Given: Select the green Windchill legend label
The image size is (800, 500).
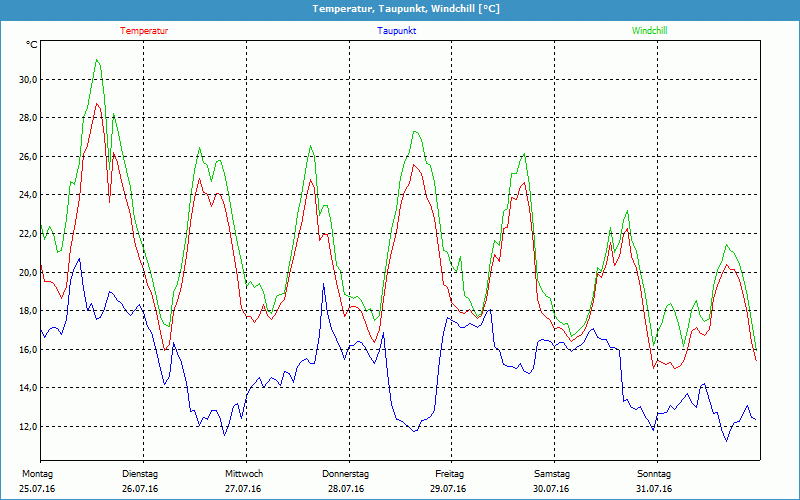Looking at the screenshot, I should pyautogui.click(x=649, y=31).
